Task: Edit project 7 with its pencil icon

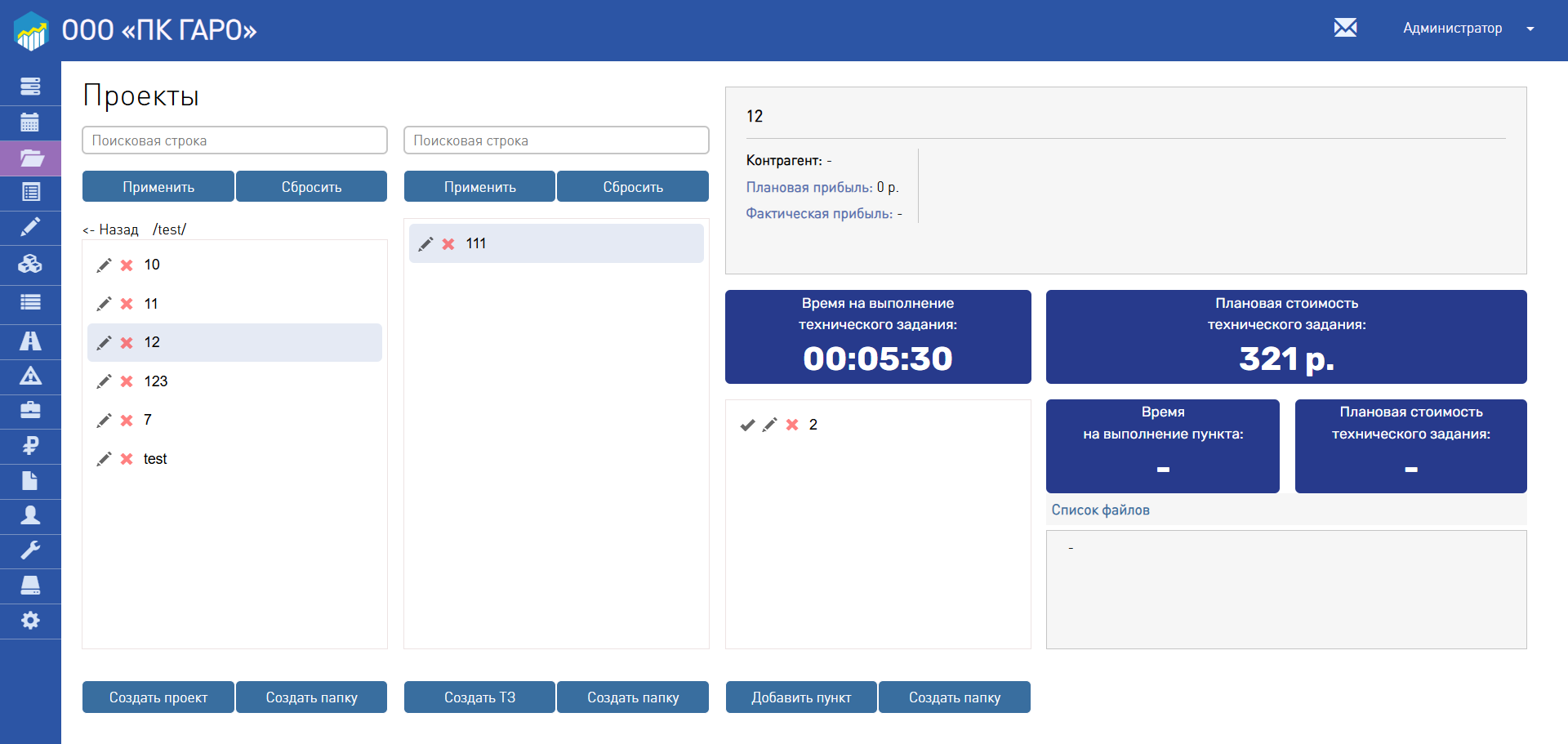Action: point(104,421)
